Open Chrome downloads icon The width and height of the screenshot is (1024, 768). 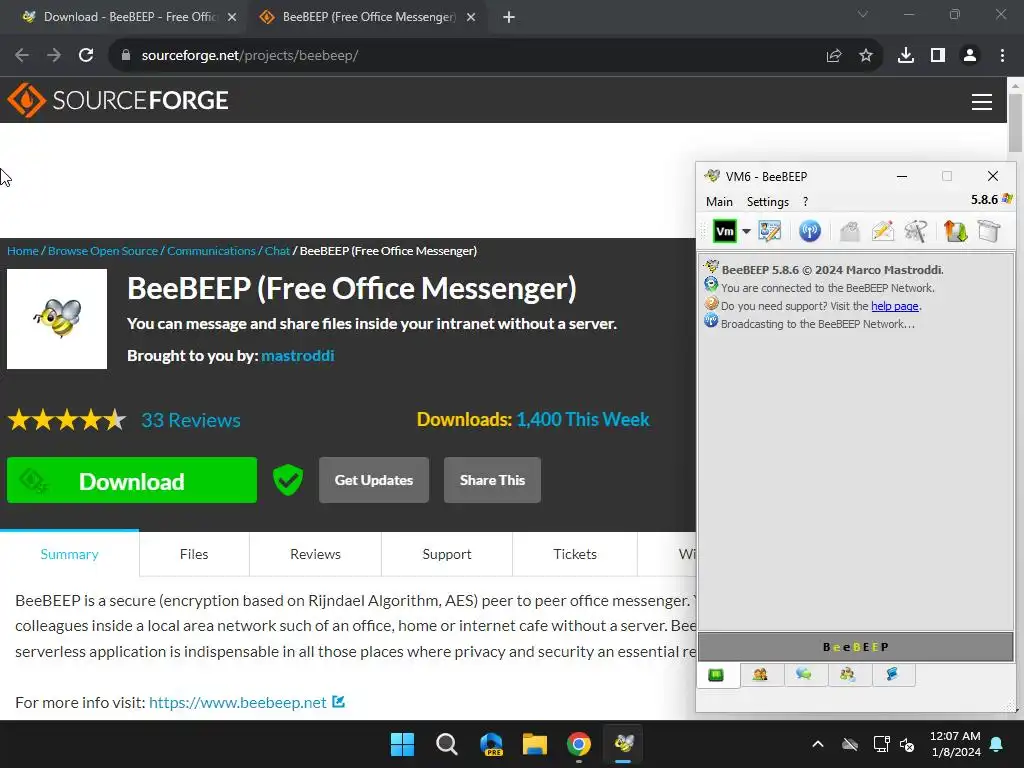click(906, 56)
